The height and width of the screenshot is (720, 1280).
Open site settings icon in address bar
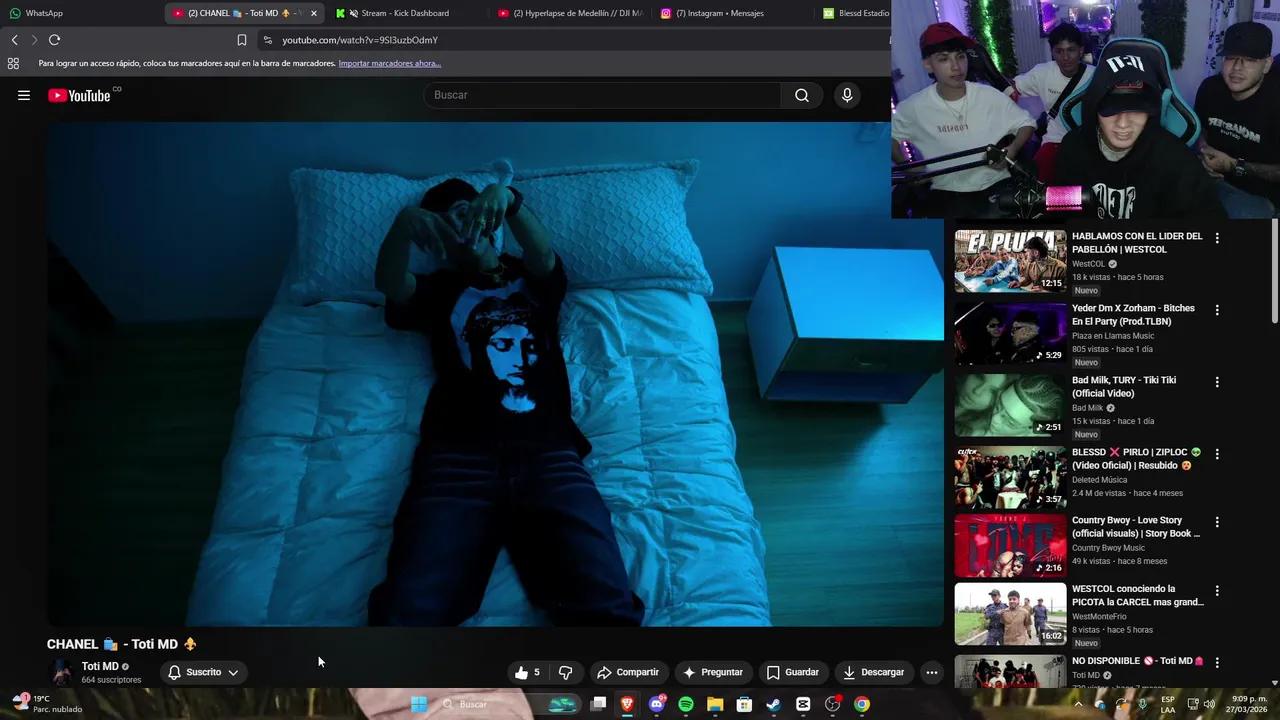(x=267, y=40)
